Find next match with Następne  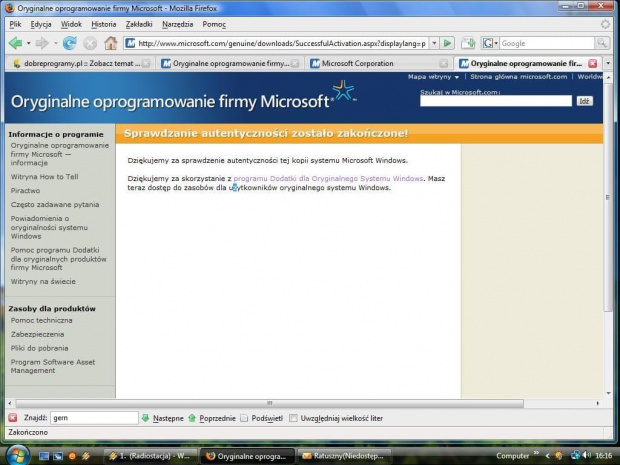coord(162,418)
